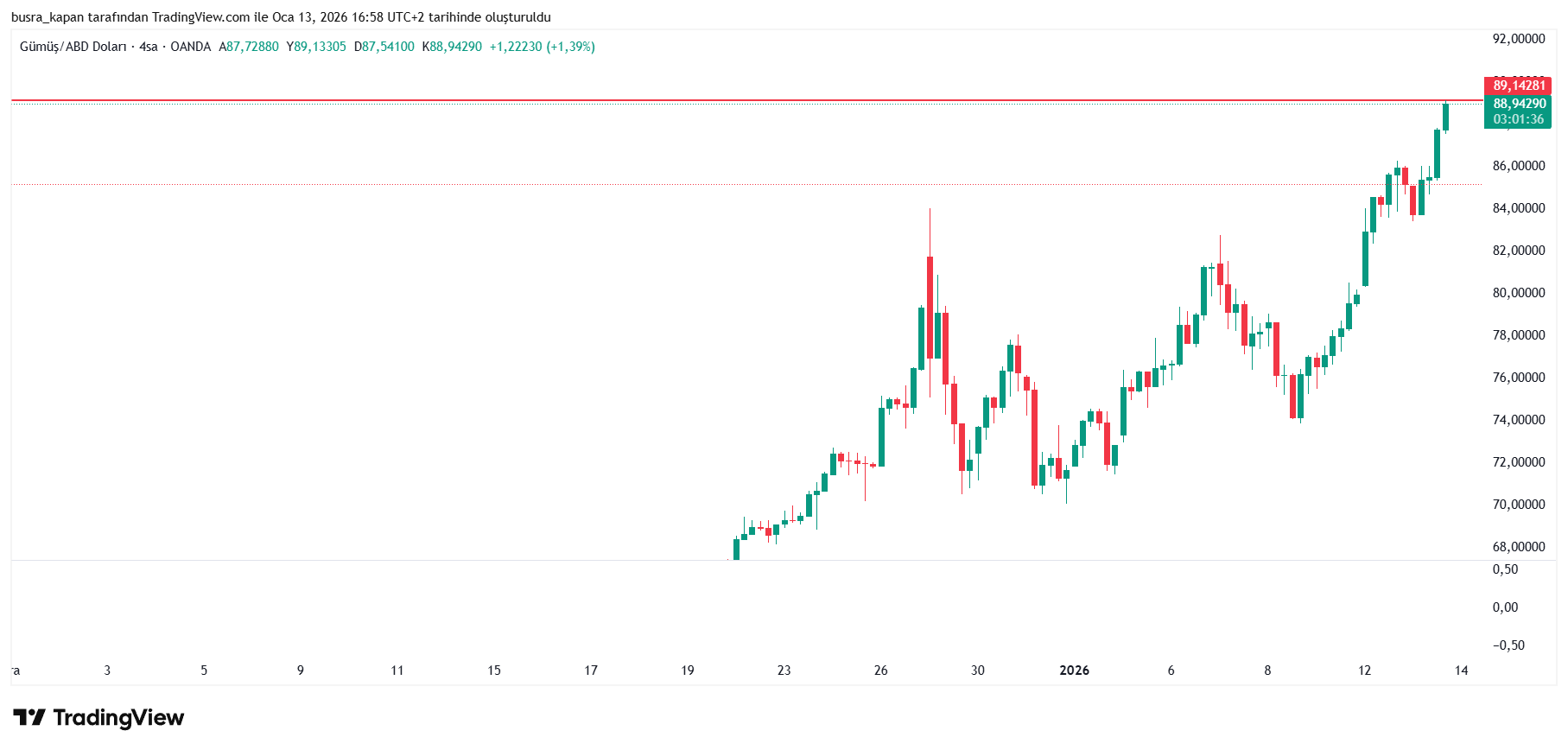The image size is (1568, 750).
Task: Click the green 88,94290 current price label
Action: tap(1518, 104)
